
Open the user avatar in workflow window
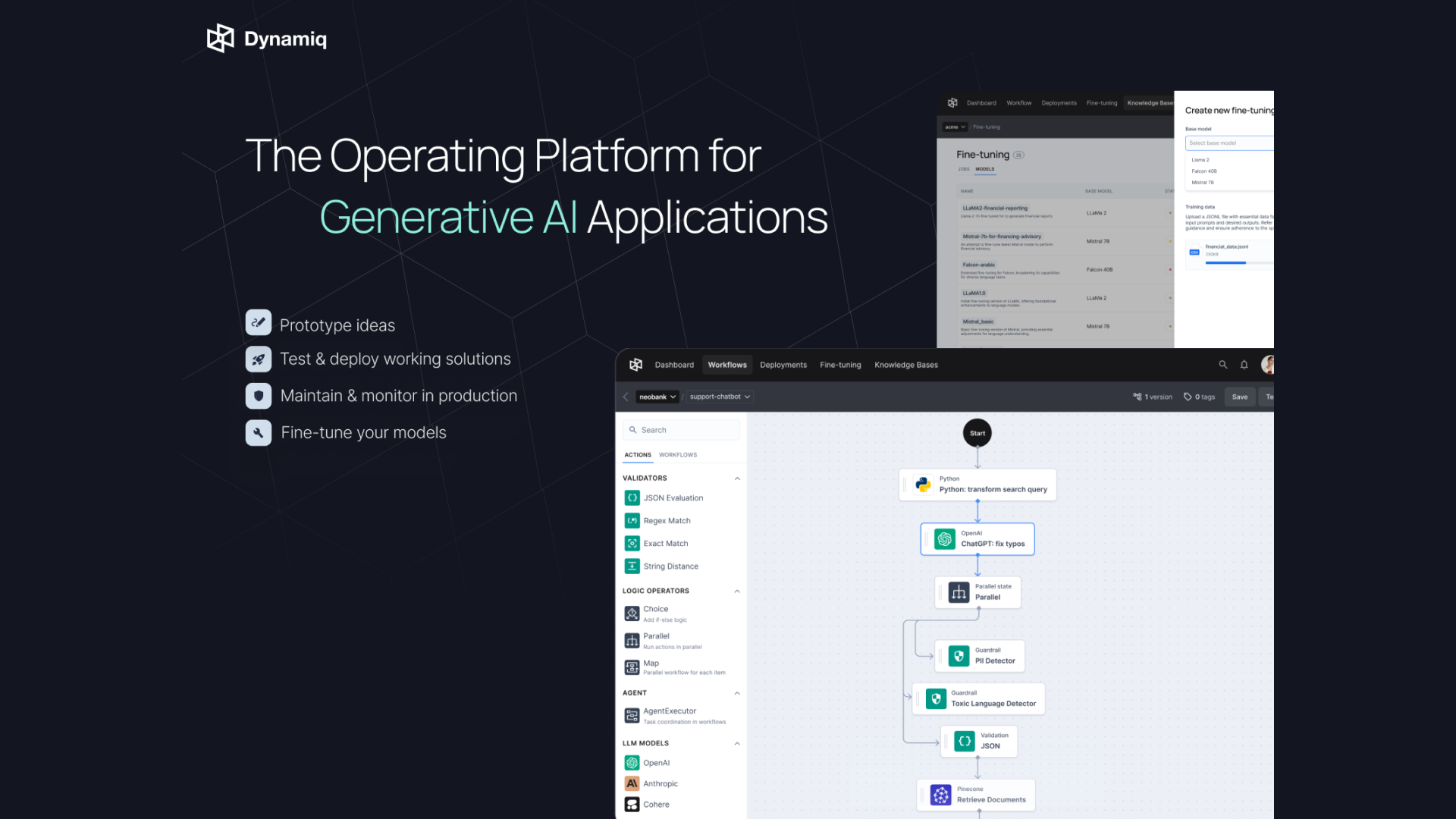(1267, 365)
